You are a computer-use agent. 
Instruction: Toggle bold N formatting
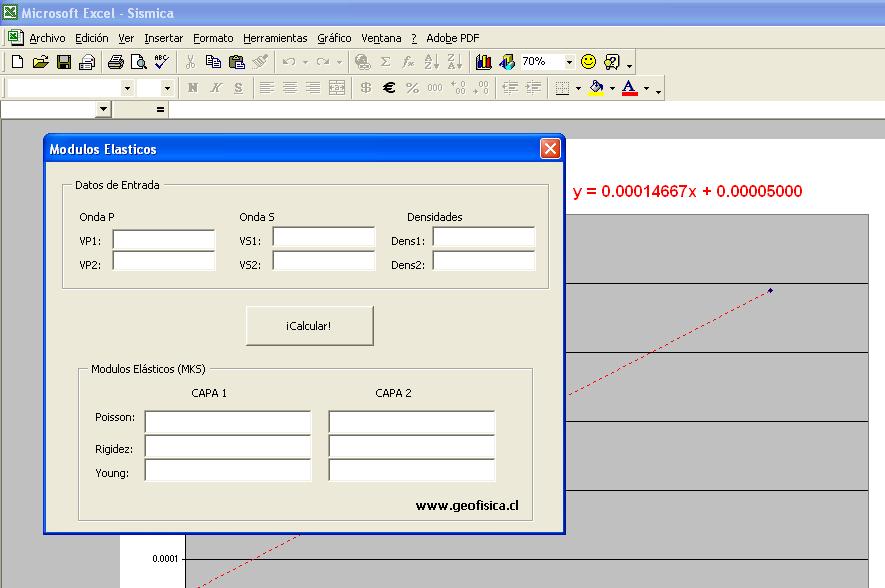tap(193, 87)
